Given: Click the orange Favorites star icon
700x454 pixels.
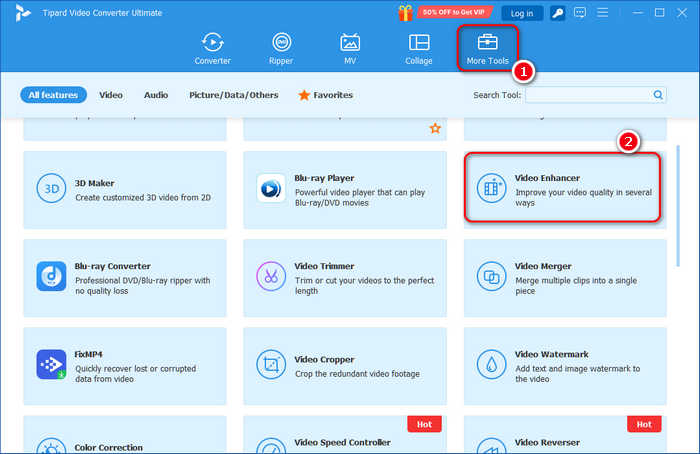Looking at the screenshot, I should coord(304,95).
